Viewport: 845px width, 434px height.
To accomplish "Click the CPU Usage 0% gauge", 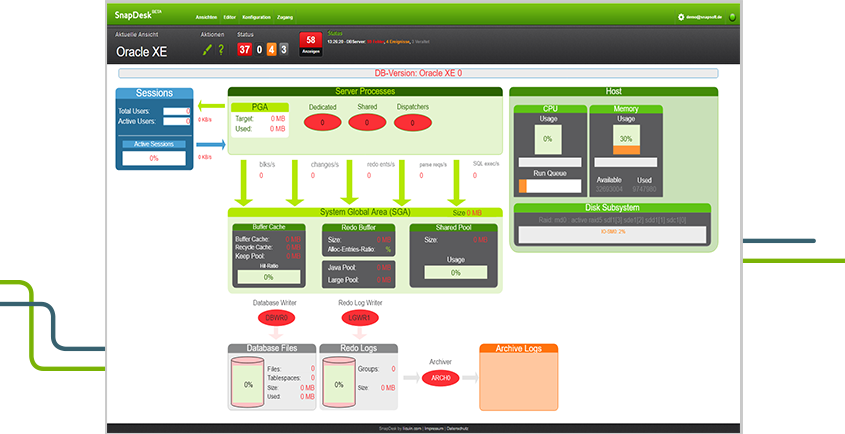I will [x=548, y=139].
